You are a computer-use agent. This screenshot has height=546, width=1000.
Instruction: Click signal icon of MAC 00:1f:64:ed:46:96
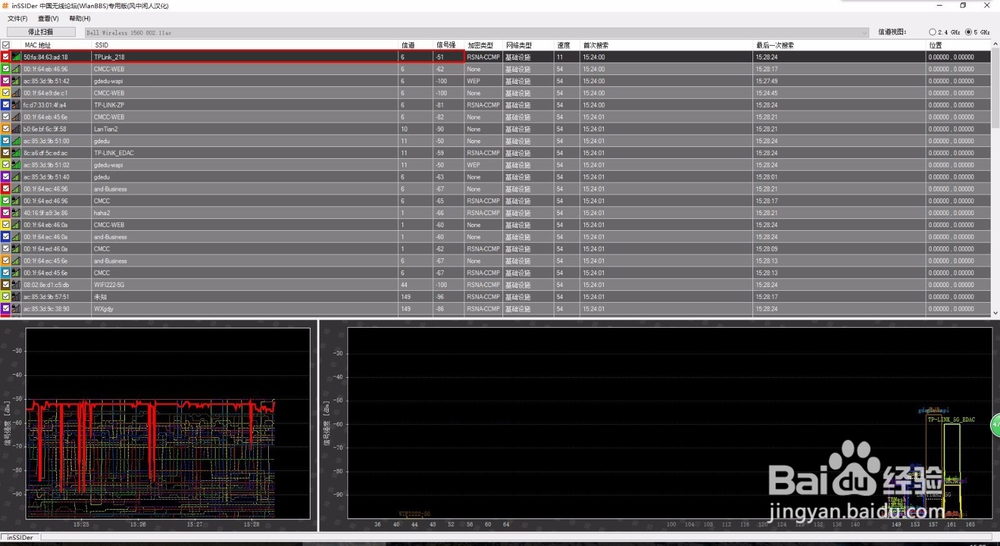click(17, 201)
